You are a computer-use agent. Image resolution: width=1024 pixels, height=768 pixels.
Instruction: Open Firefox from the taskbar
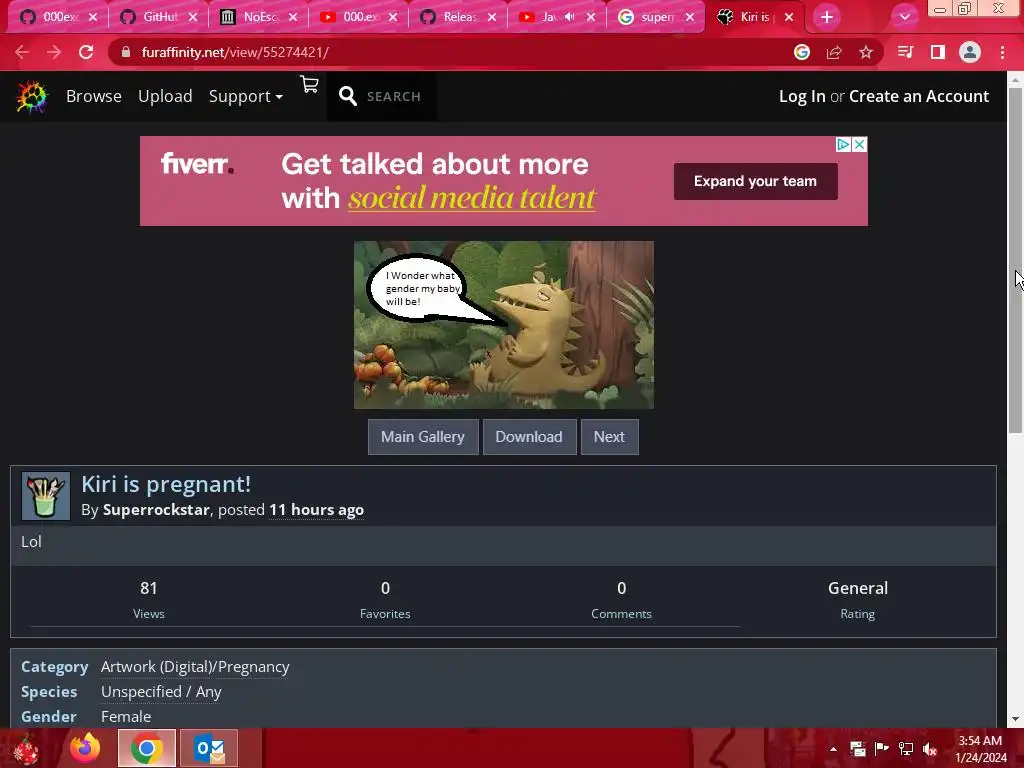(85, 748)
